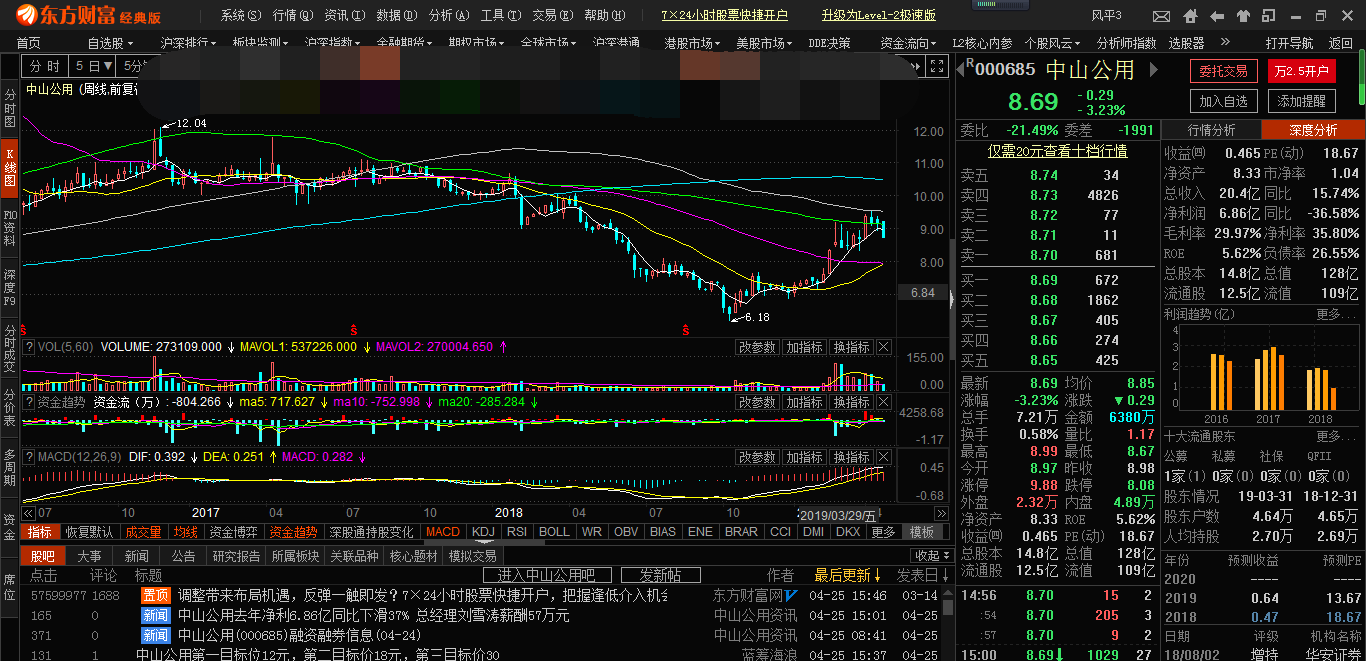Switch to the 行情分析 tab
This screenshot has height=661, width=1366.
pos(1211,130)
